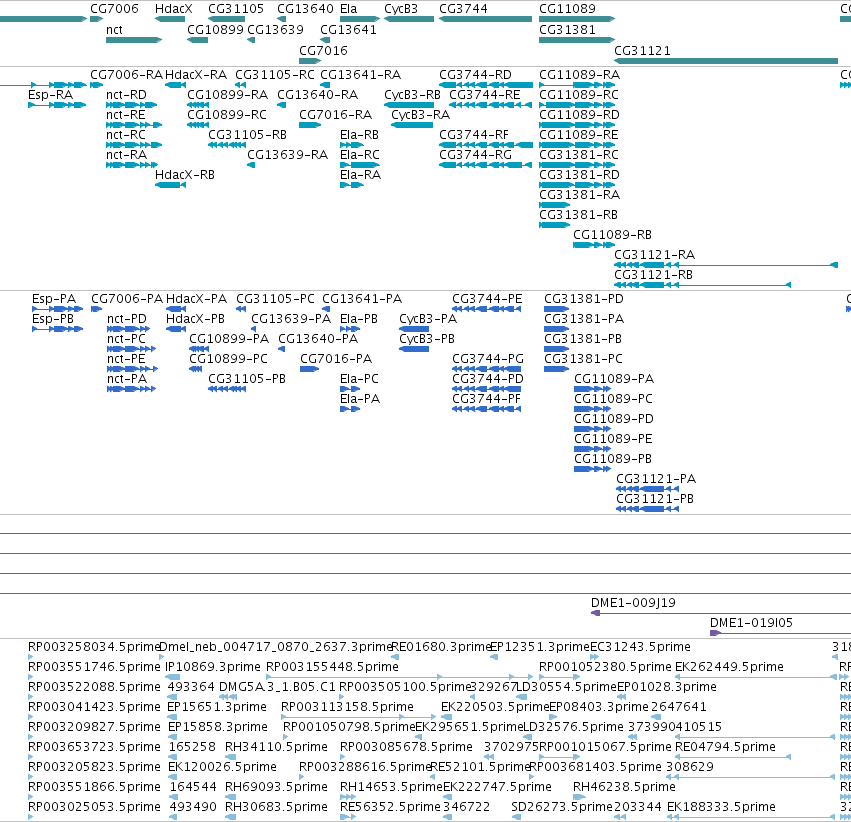
Task: Click protein label CG31121-PA
Action: [656, 479]
